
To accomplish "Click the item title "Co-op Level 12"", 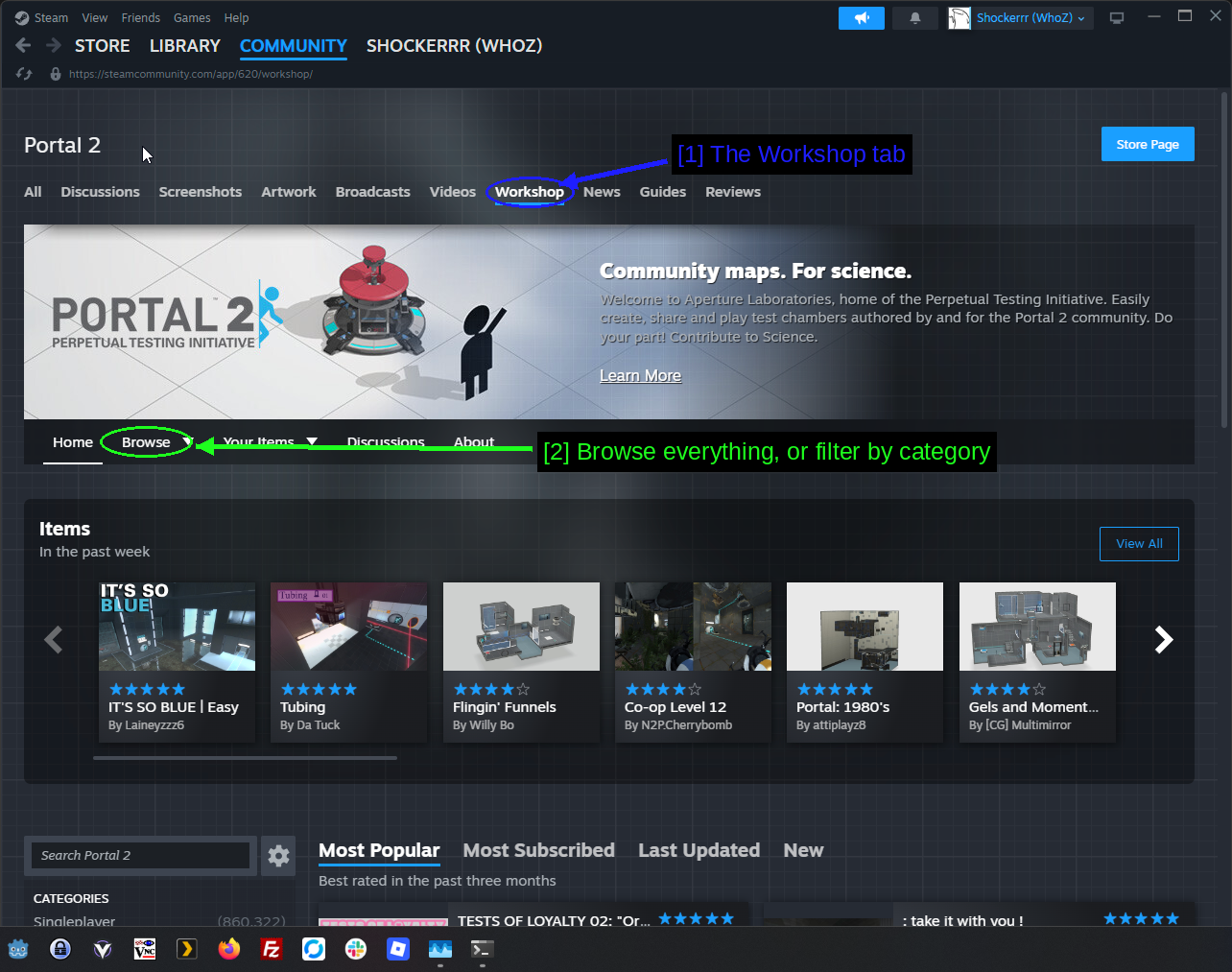I will coord(675,707).
